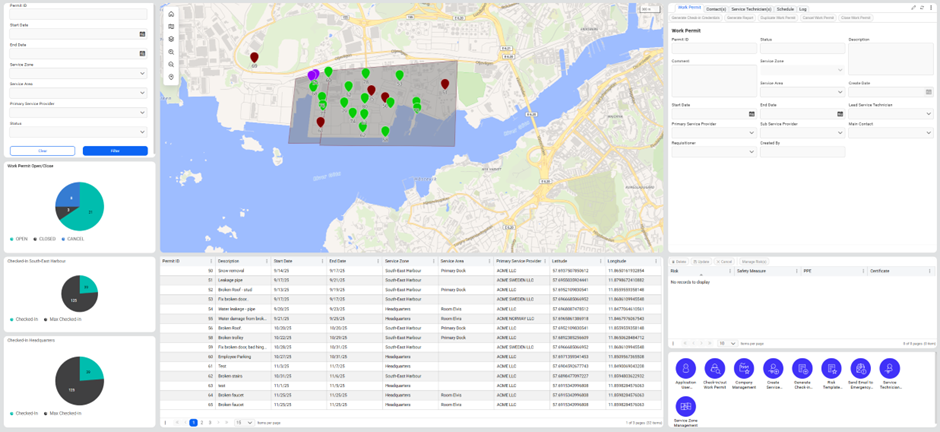The width and height of the screenshot is (940, 432).
Task: Toggle the CANCEL legend item
Action: (x=73, y=239)
